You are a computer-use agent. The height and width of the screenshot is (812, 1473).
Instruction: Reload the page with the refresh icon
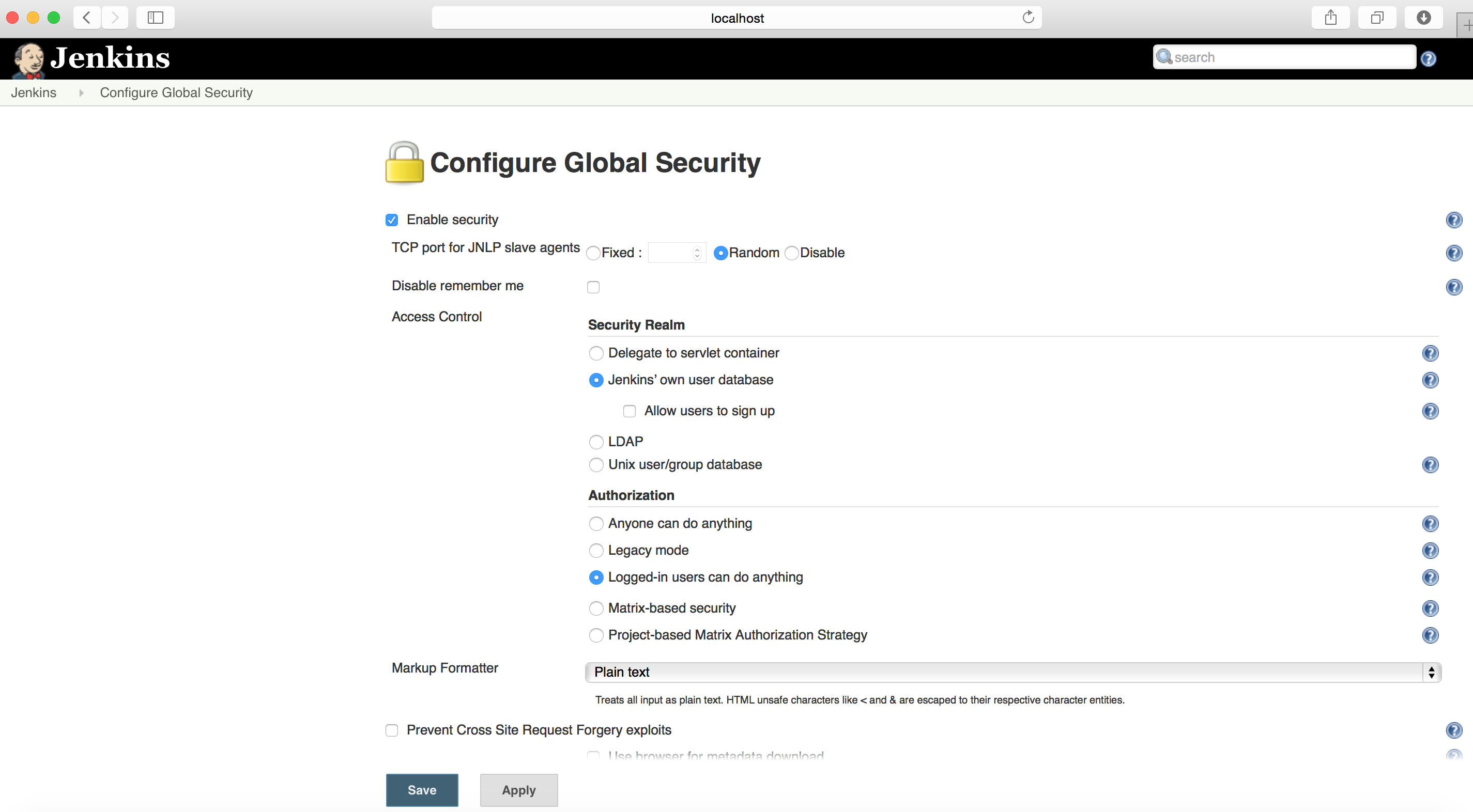(x=1027, y=17)
